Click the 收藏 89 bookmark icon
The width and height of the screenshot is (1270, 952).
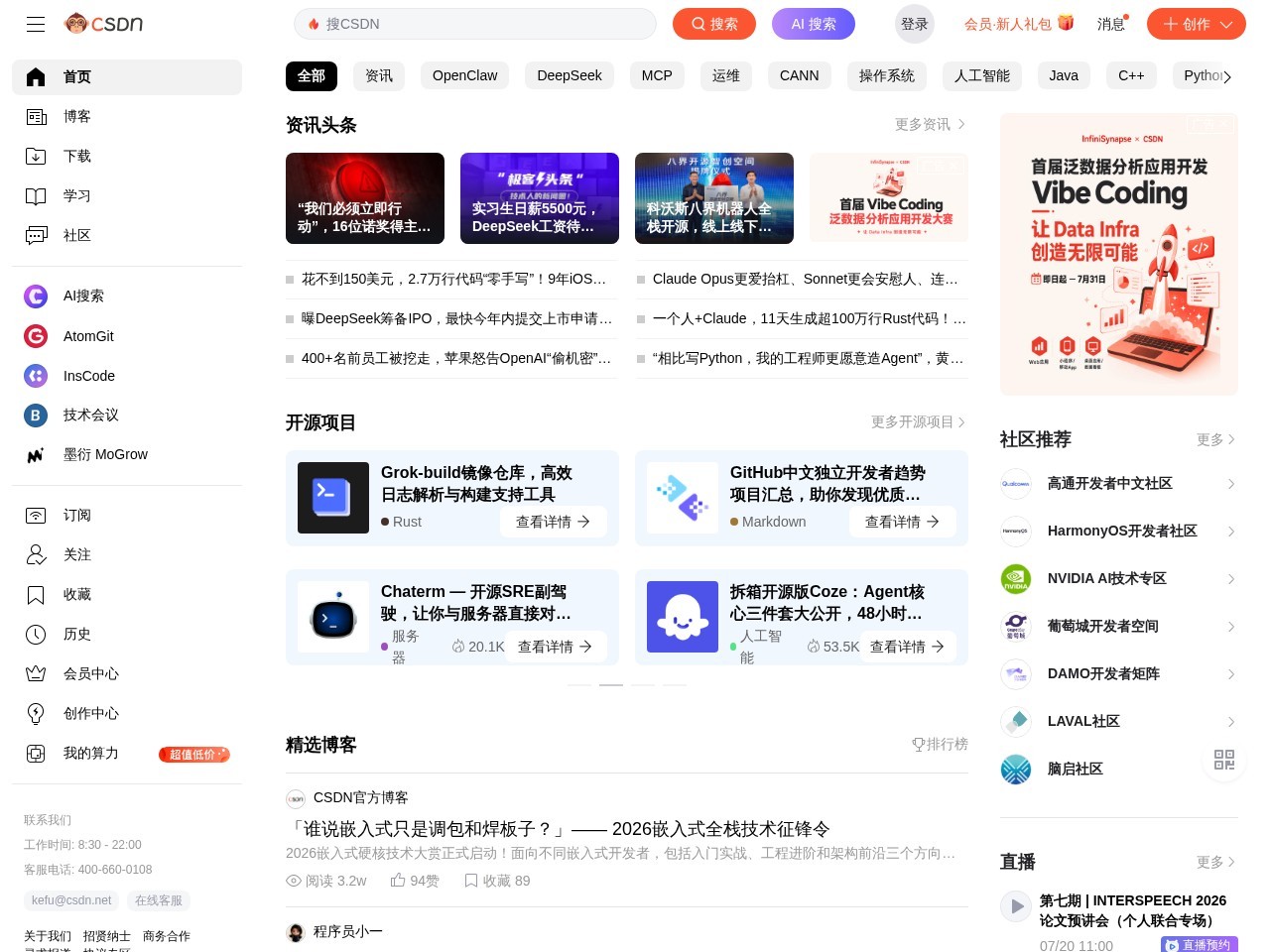tap(471, 880)
